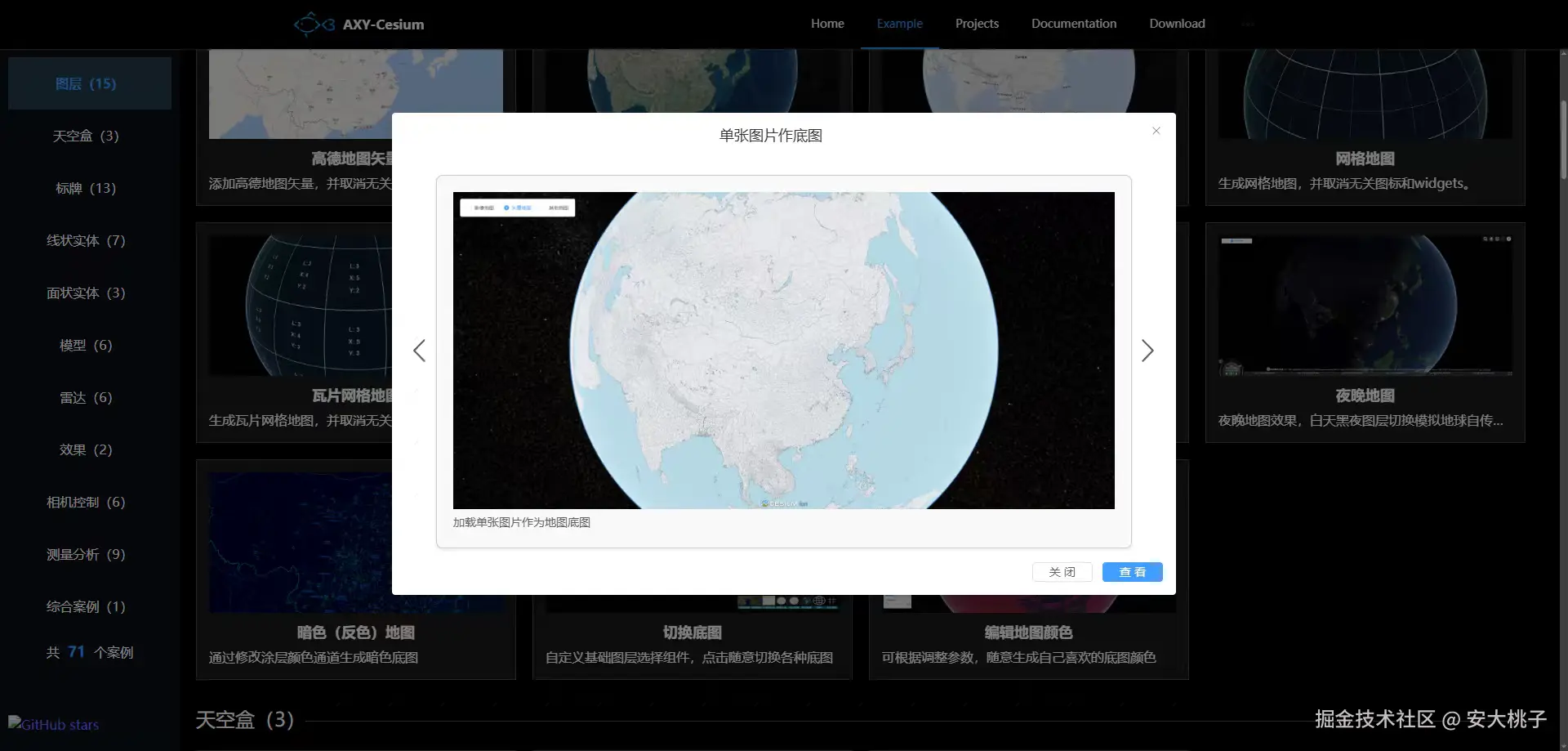Click the 关闭 button in the dialog
Screen dimensions: 1568x751
[1062, 571]
